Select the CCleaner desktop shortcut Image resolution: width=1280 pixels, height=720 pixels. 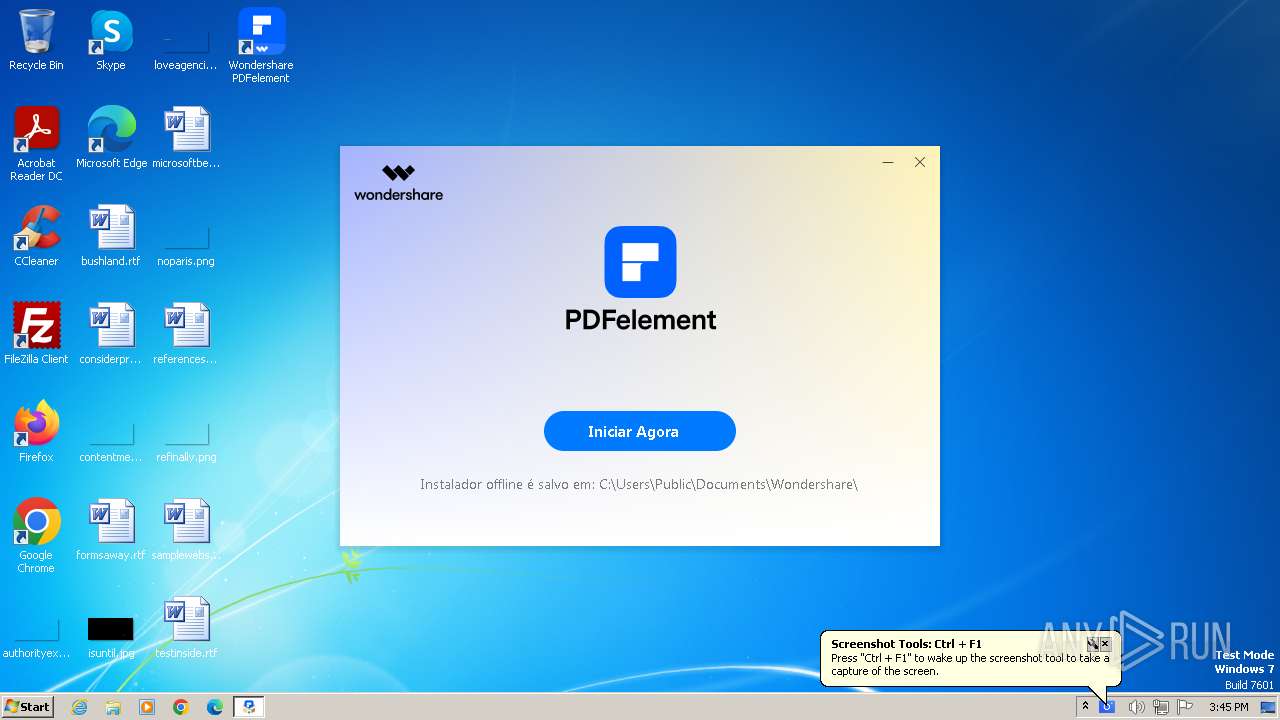click(36, 236)
